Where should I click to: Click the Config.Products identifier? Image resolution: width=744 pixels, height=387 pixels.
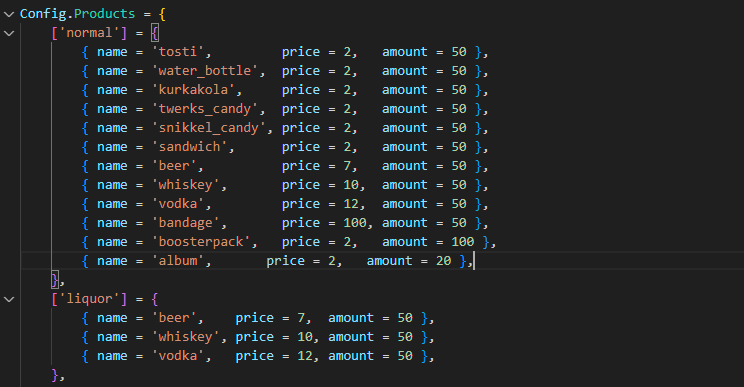coord(77,14)
